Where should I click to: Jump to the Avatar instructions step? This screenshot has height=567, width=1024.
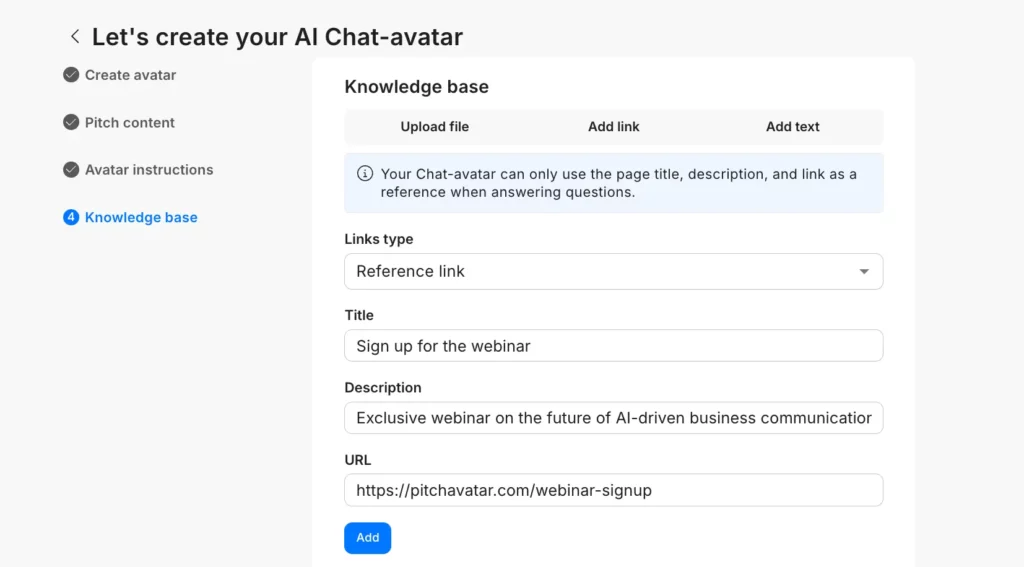(x=149, y=170)
